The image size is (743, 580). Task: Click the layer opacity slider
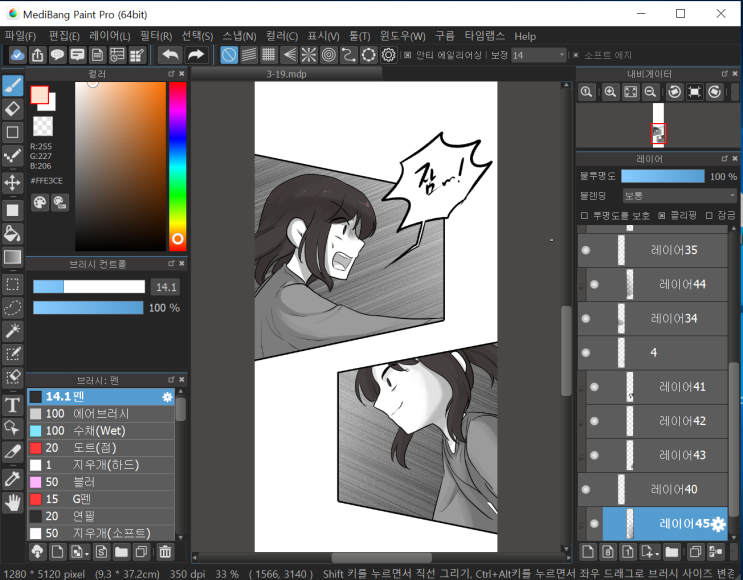662,176
